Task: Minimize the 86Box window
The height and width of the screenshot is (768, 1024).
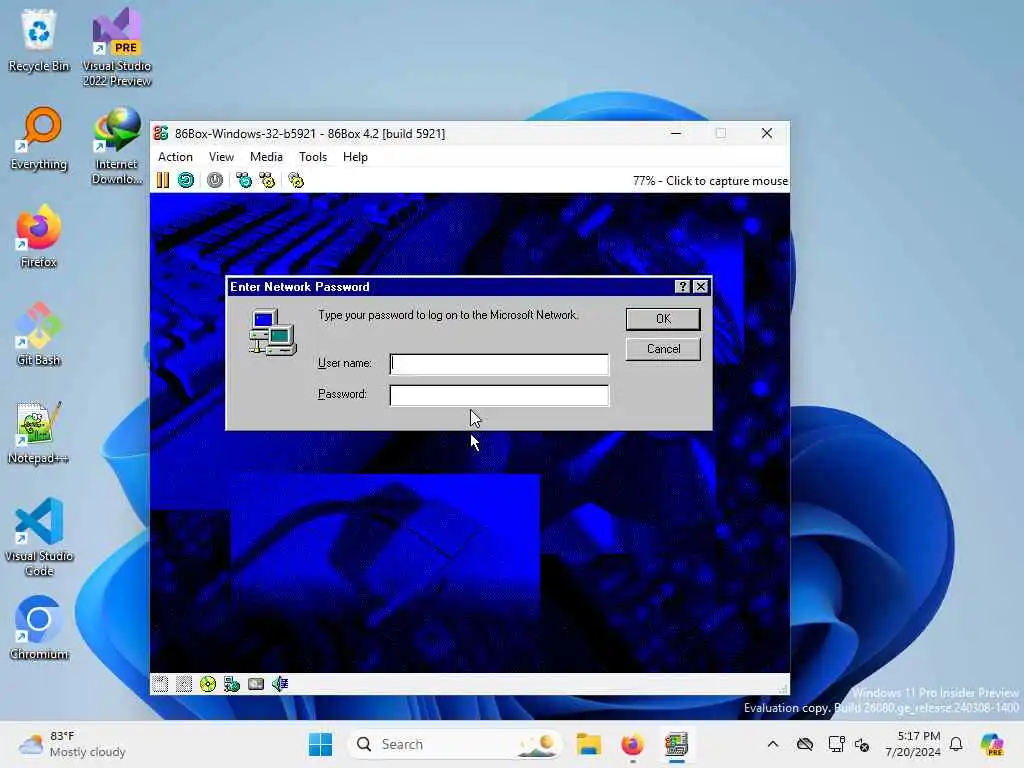Action: [676, 133]
